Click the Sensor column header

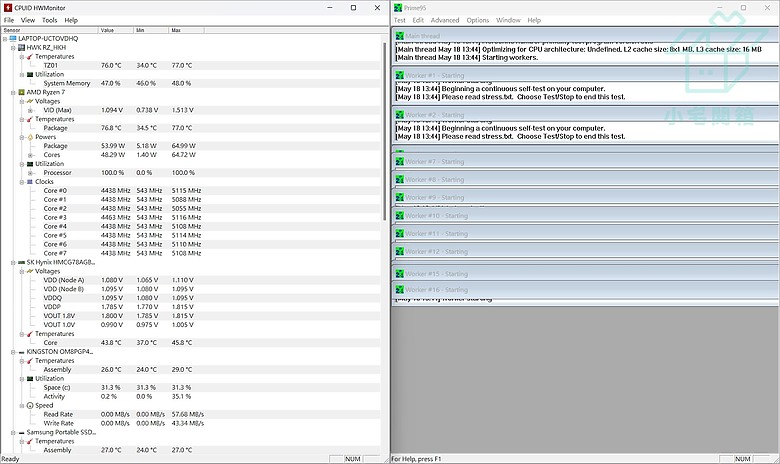click(49, 30)
